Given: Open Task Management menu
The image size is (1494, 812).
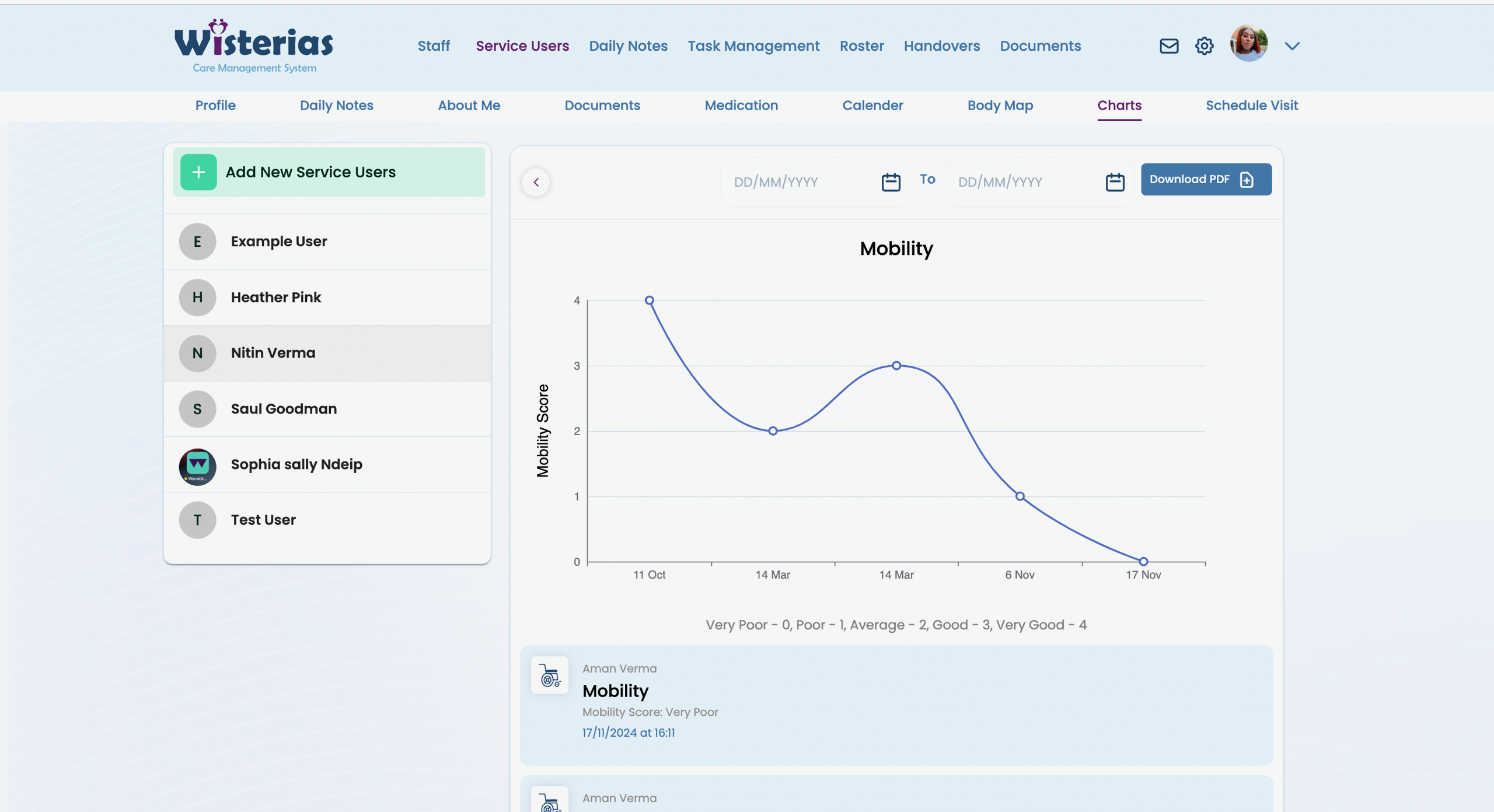Looking at the screenshot, I should pos(753,46).
